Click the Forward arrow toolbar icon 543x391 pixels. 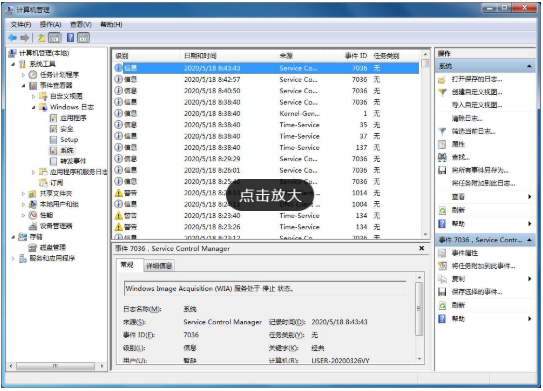[24, 37]
